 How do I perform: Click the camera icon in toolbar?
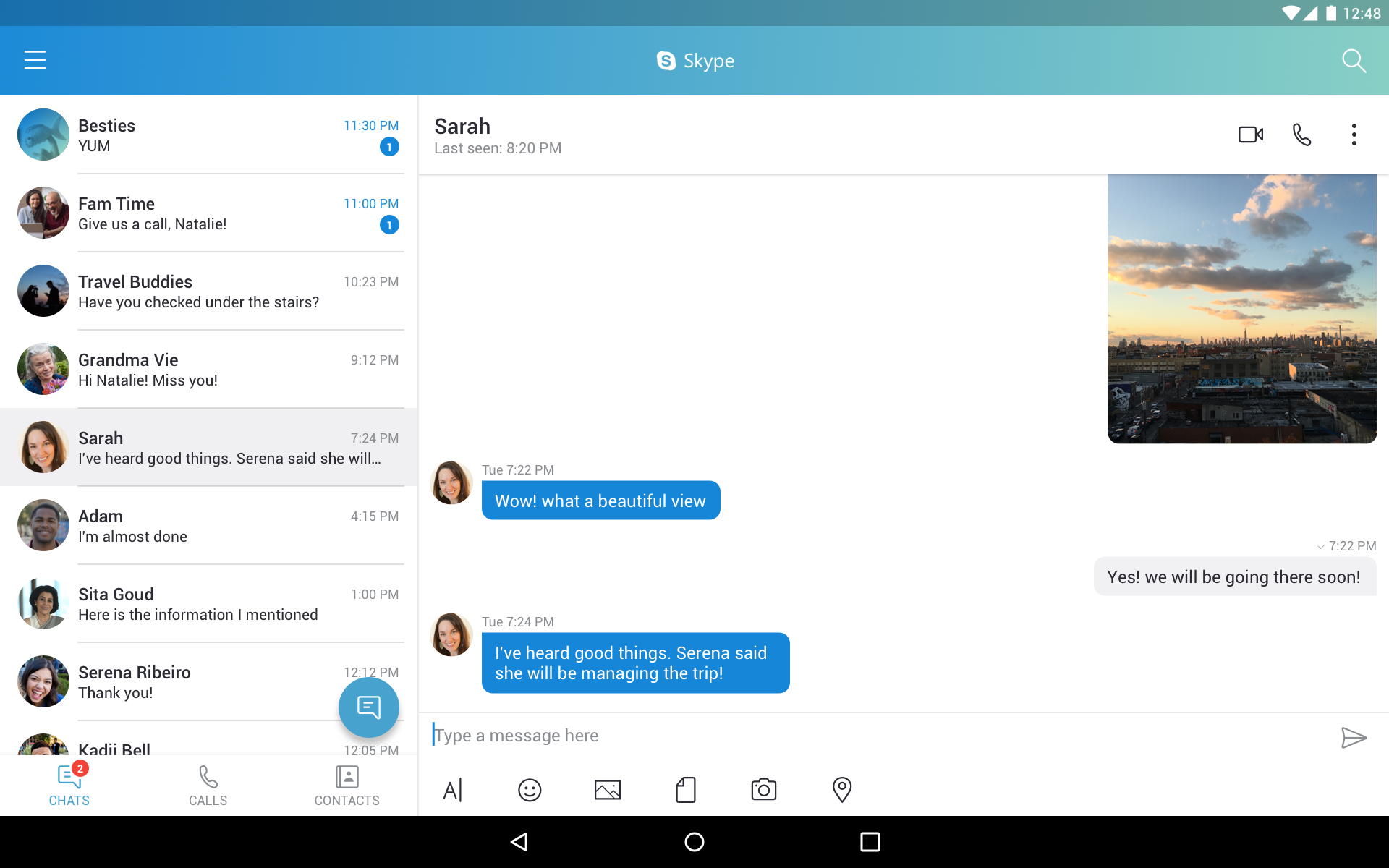[x=764, y=790]
